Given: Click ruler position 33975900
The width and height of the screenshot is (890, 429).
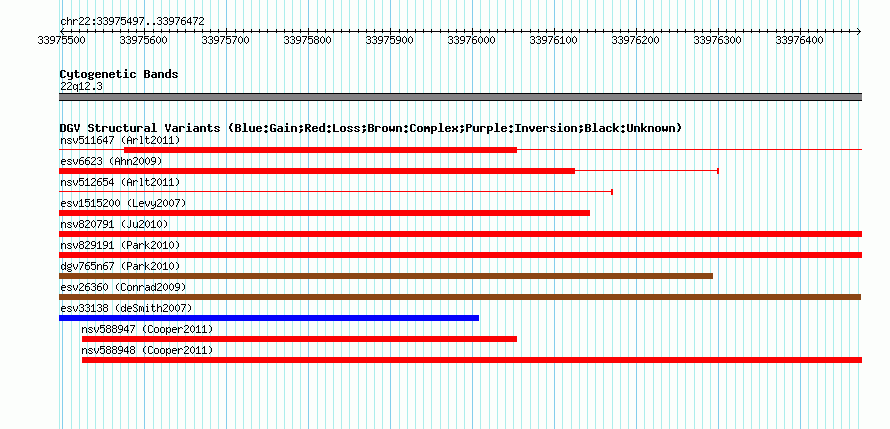Looking at the screenshot, I should coord(390,40).
